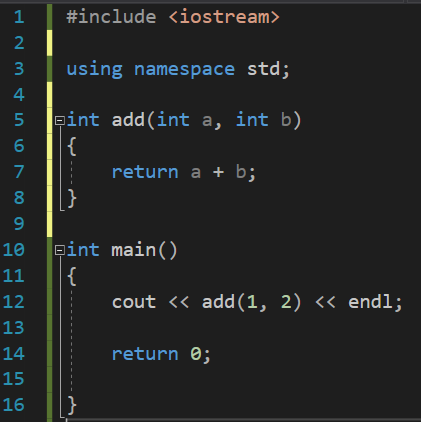Click the std identifier on line 3
421x422 pixels.
click(x=263, y=69)
